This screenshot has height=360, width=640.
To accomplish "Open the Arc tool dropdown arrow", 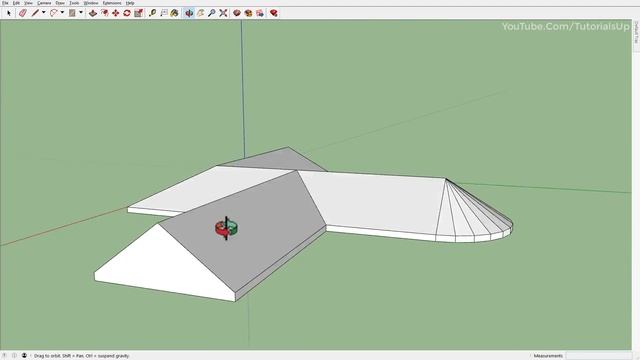I will [62, 13].
